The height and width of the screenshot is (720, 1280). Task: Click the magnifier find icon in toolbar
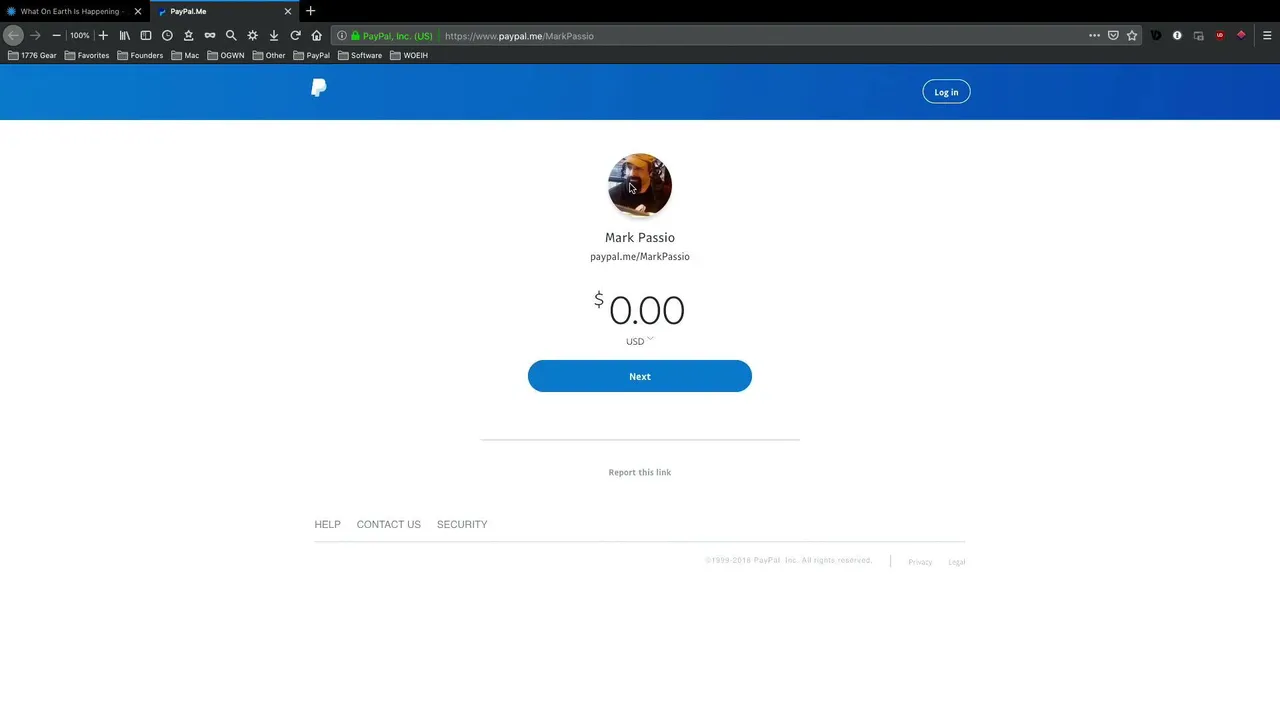point(231,35)
